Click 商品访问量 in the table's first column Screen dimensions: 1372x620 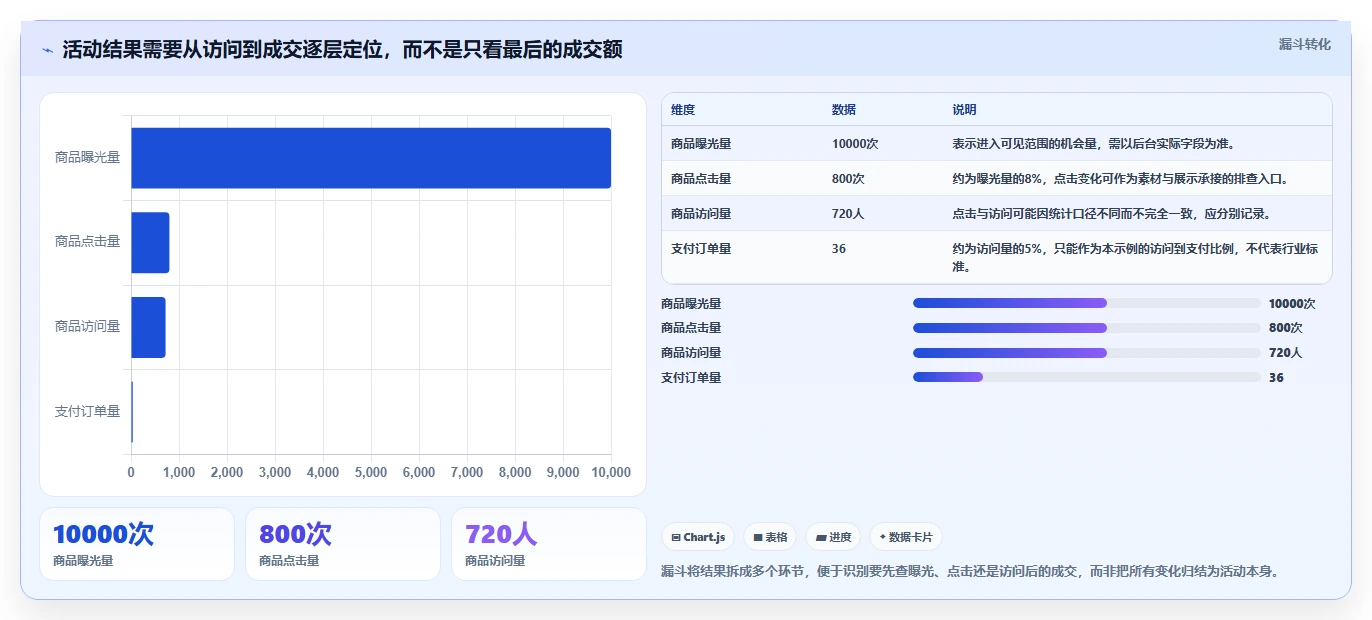pos(701,214)
